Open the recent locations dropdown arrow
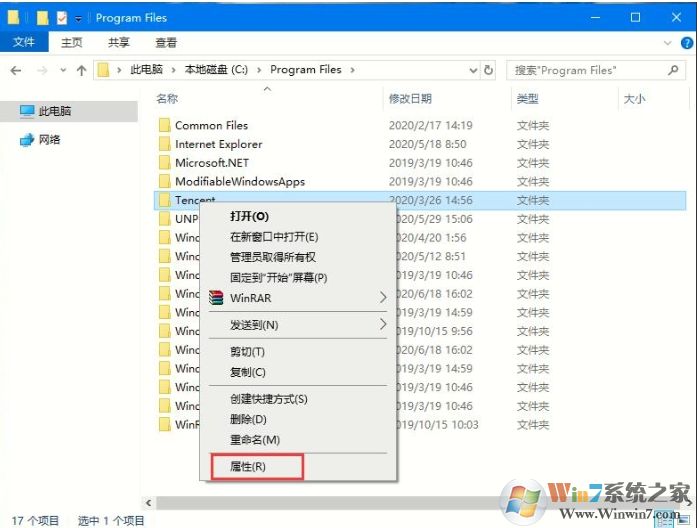The width and height of the screenshot is (697, 528). (x=63, y=70)
